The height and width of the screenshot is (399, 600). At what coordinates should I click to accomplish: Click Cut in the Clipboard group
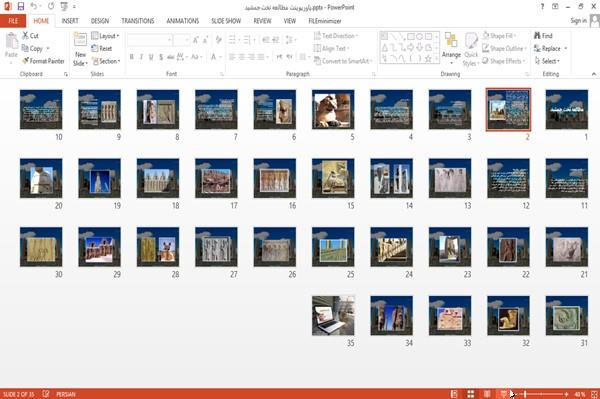coord(30,36)
